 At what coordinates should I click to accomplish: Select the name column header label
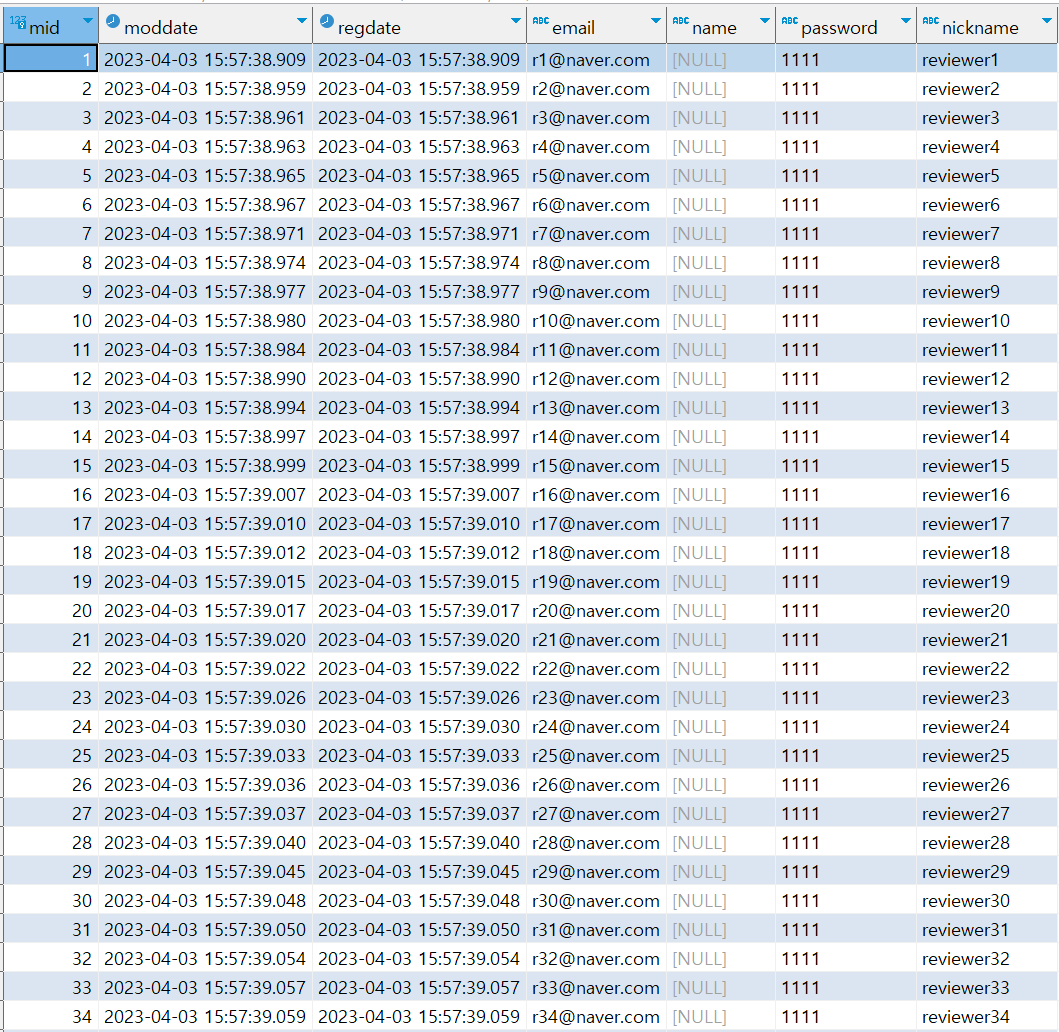pyautogui.click(x=714, y=28)
